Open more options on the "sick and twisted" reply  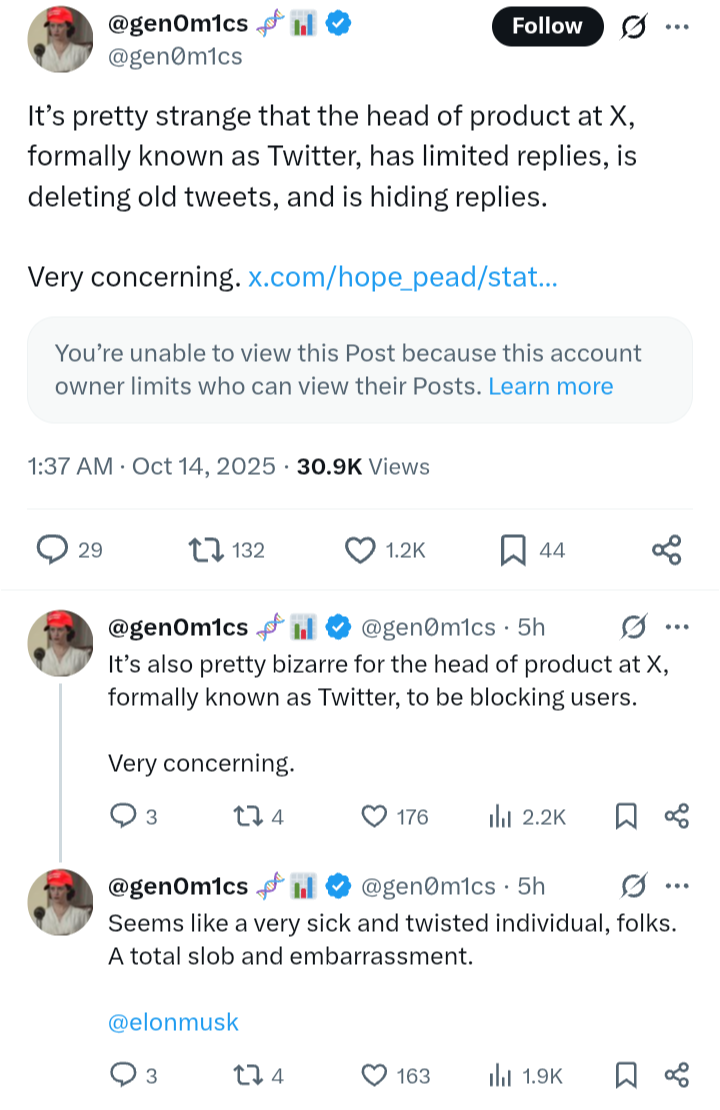click(677, 885)
